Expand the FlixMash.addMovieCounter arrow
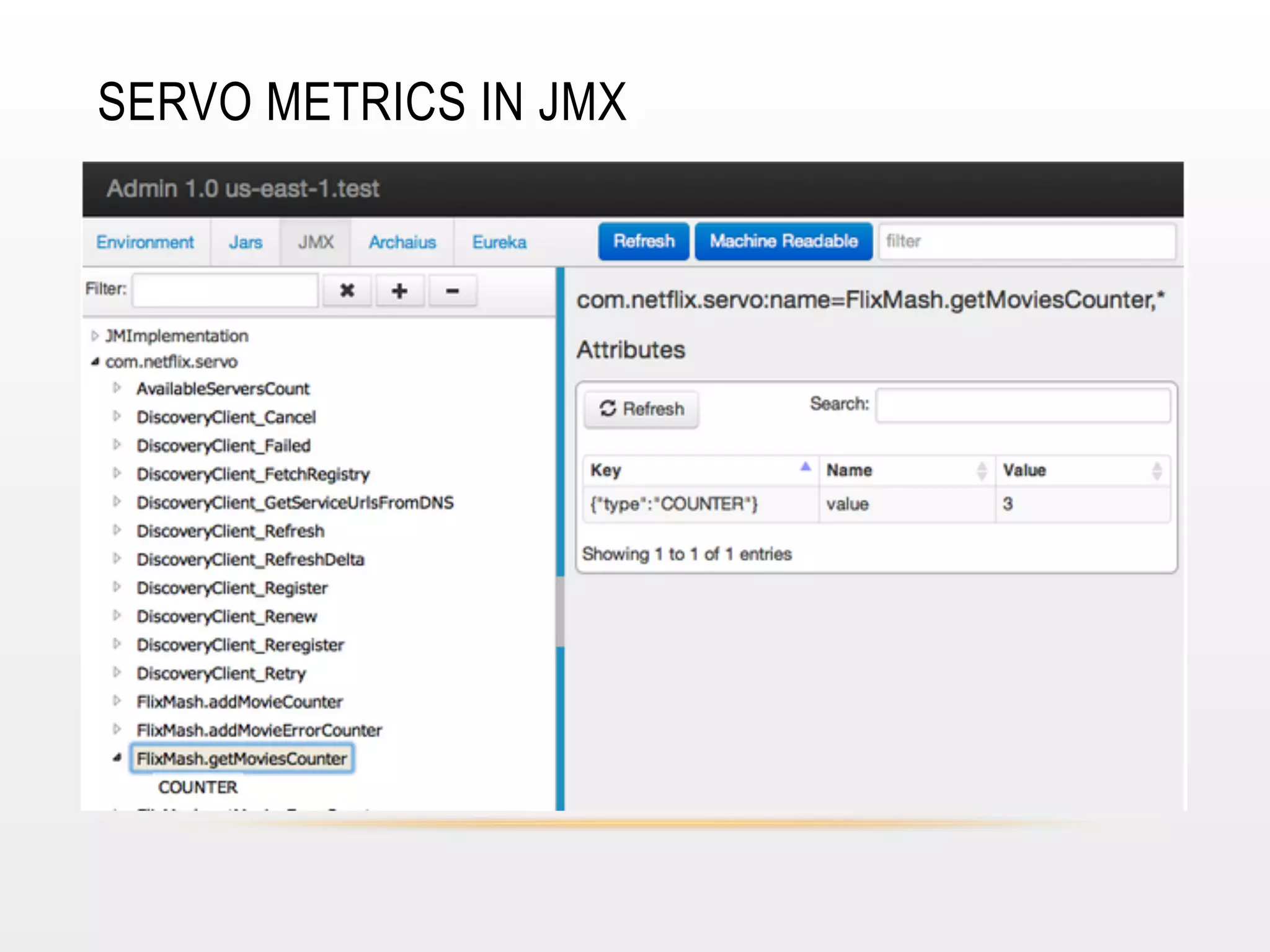This screenshot has height=952, width=1270. tap(117, 701)
